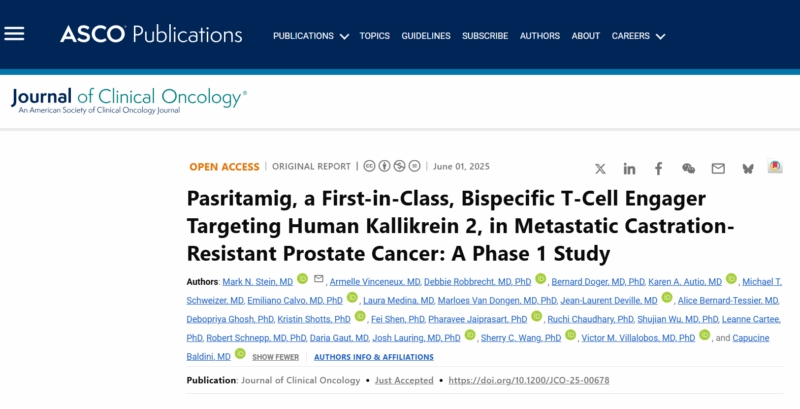Share the article on Bluesky

point(748,169)
